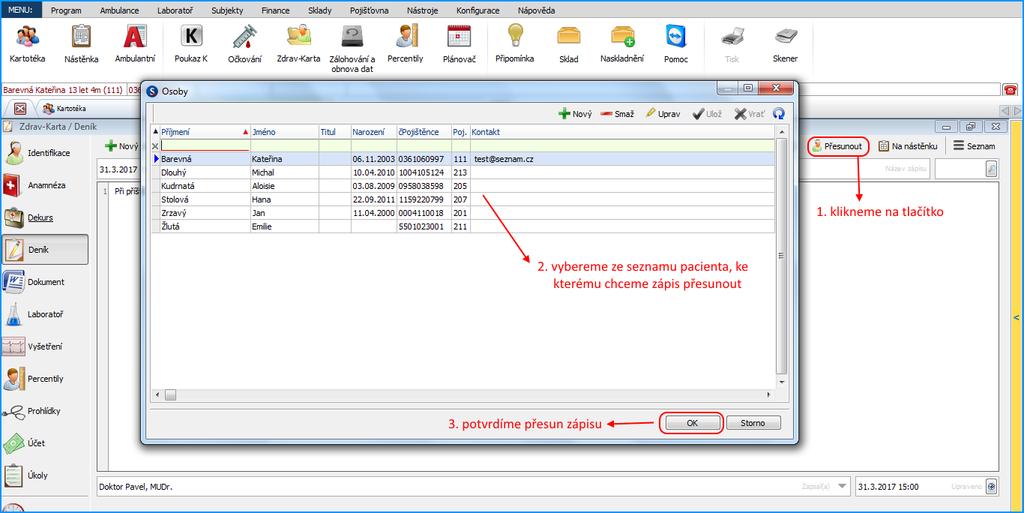Select patient row Žlutá Emilie
This screenshot has width=1024, height=513.
click(463, 226)
